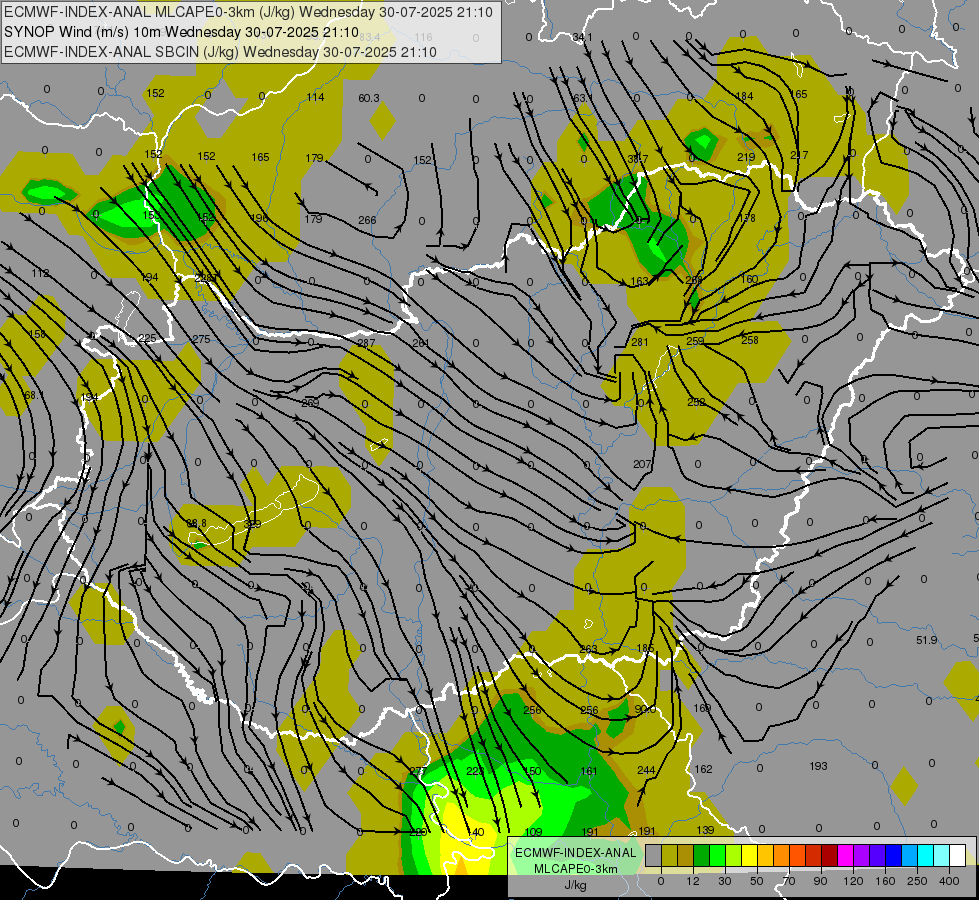The image size is (979, 900).
Task: Click the map value '163'
Action: pyautogui.click(x=639, y=281)
